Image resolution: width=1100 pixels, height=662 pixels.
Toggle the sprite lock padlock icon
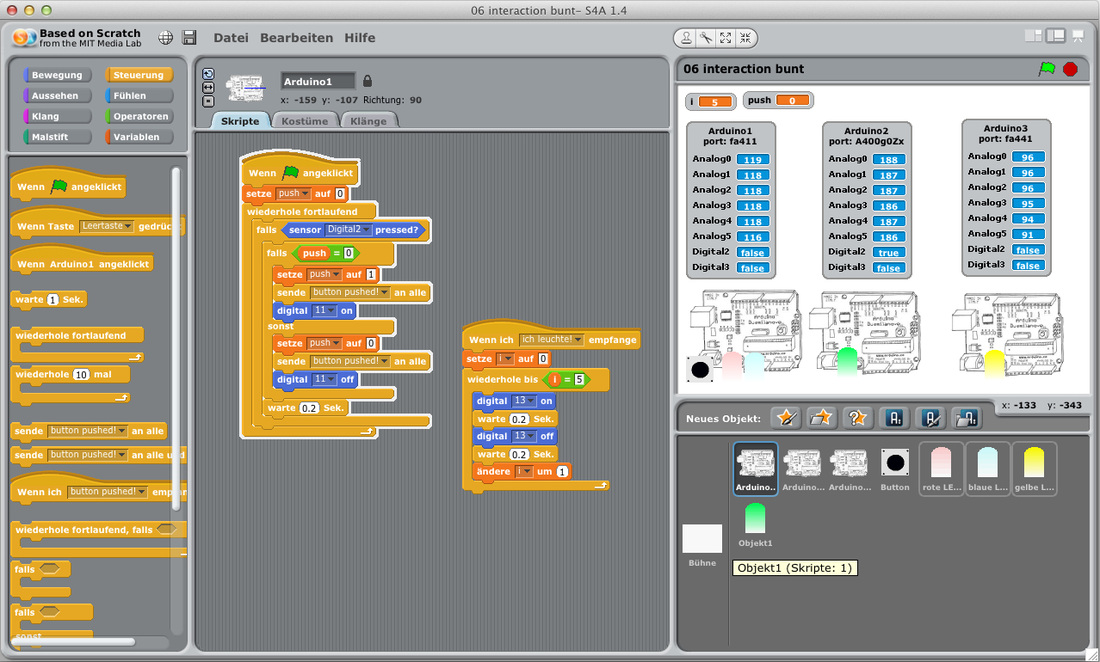point(367,81)
